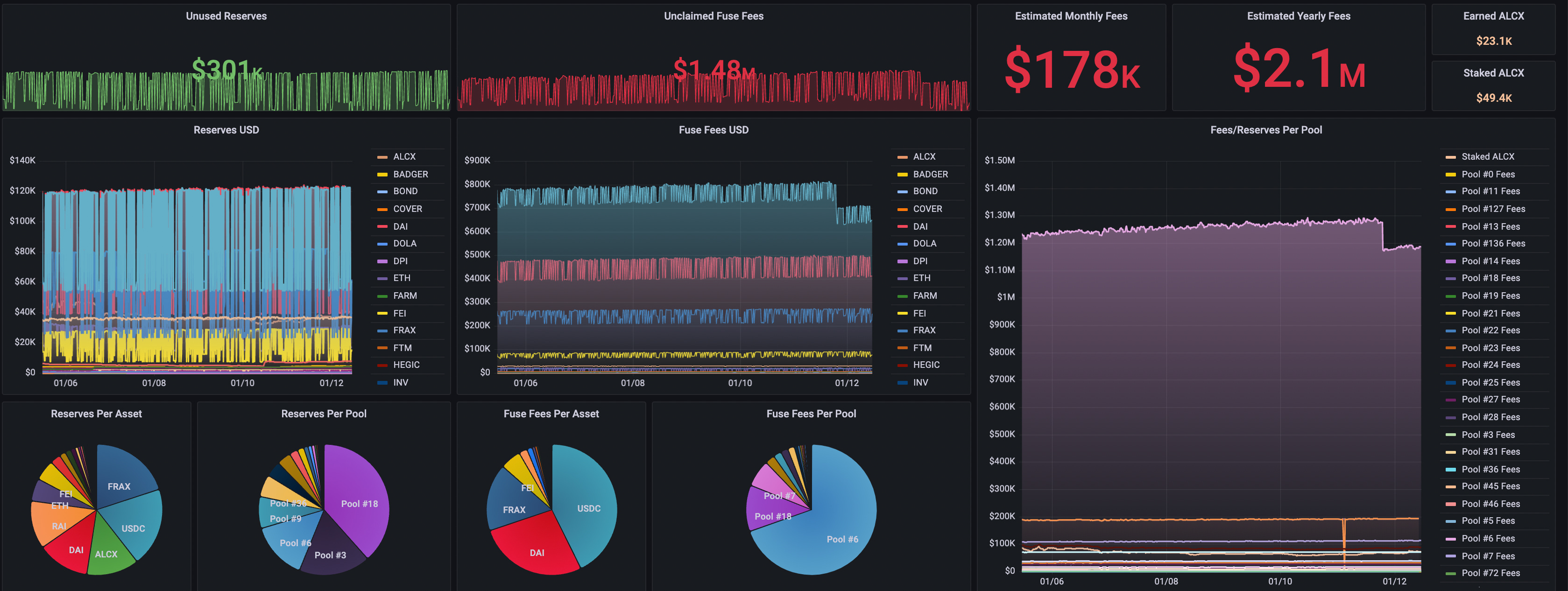Select USDC slice in Fuse Fees Per Asset pie
This screenshot has height=591, width=1568.
coord(588,508)
